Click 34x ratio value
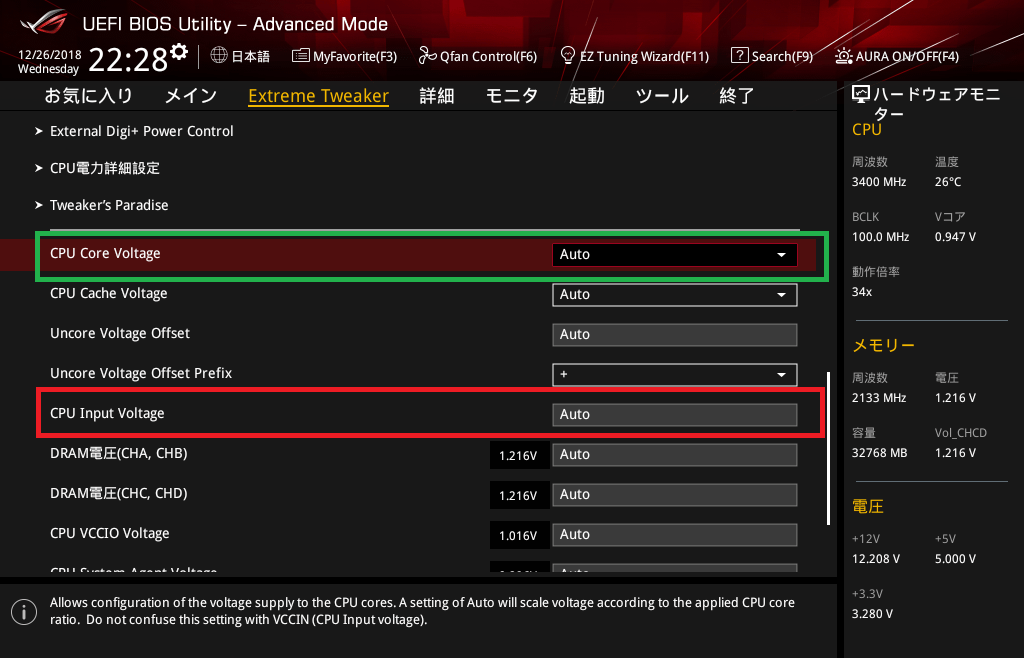This screenshot has width=1024, height=658. (x=862, y=292)
